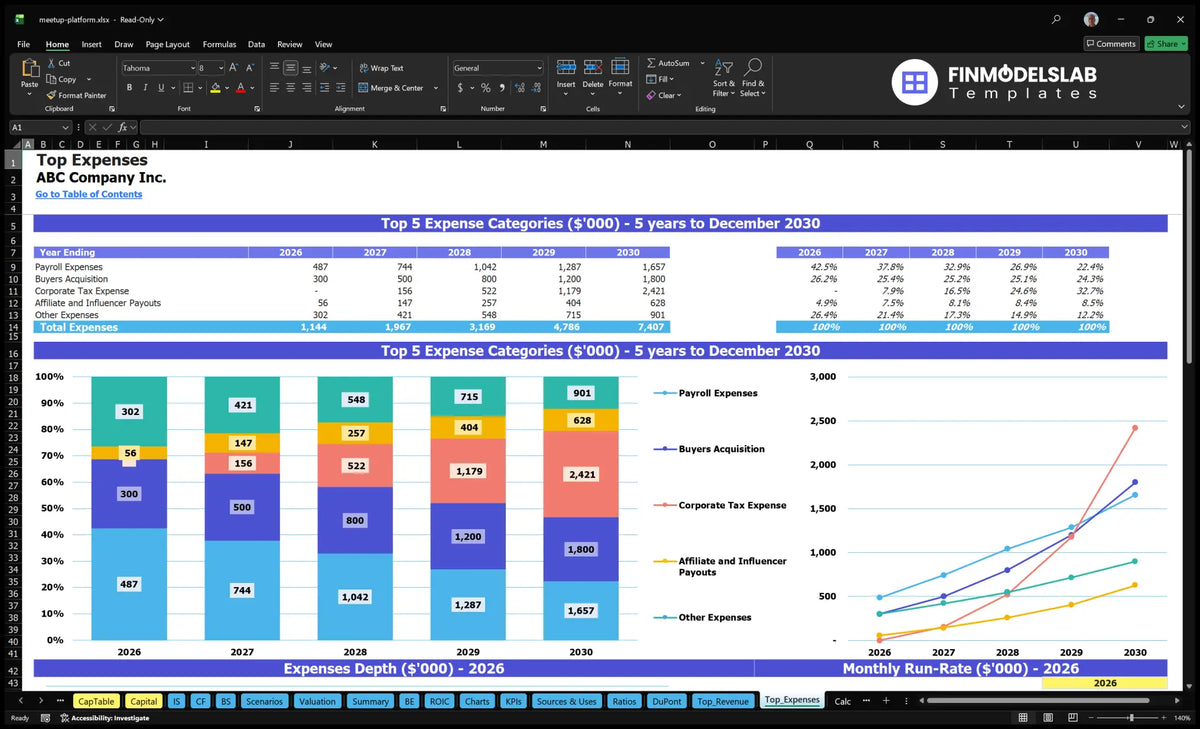1200x729 pixels.
Task: Apply Comma Style format
Action: 500,88
